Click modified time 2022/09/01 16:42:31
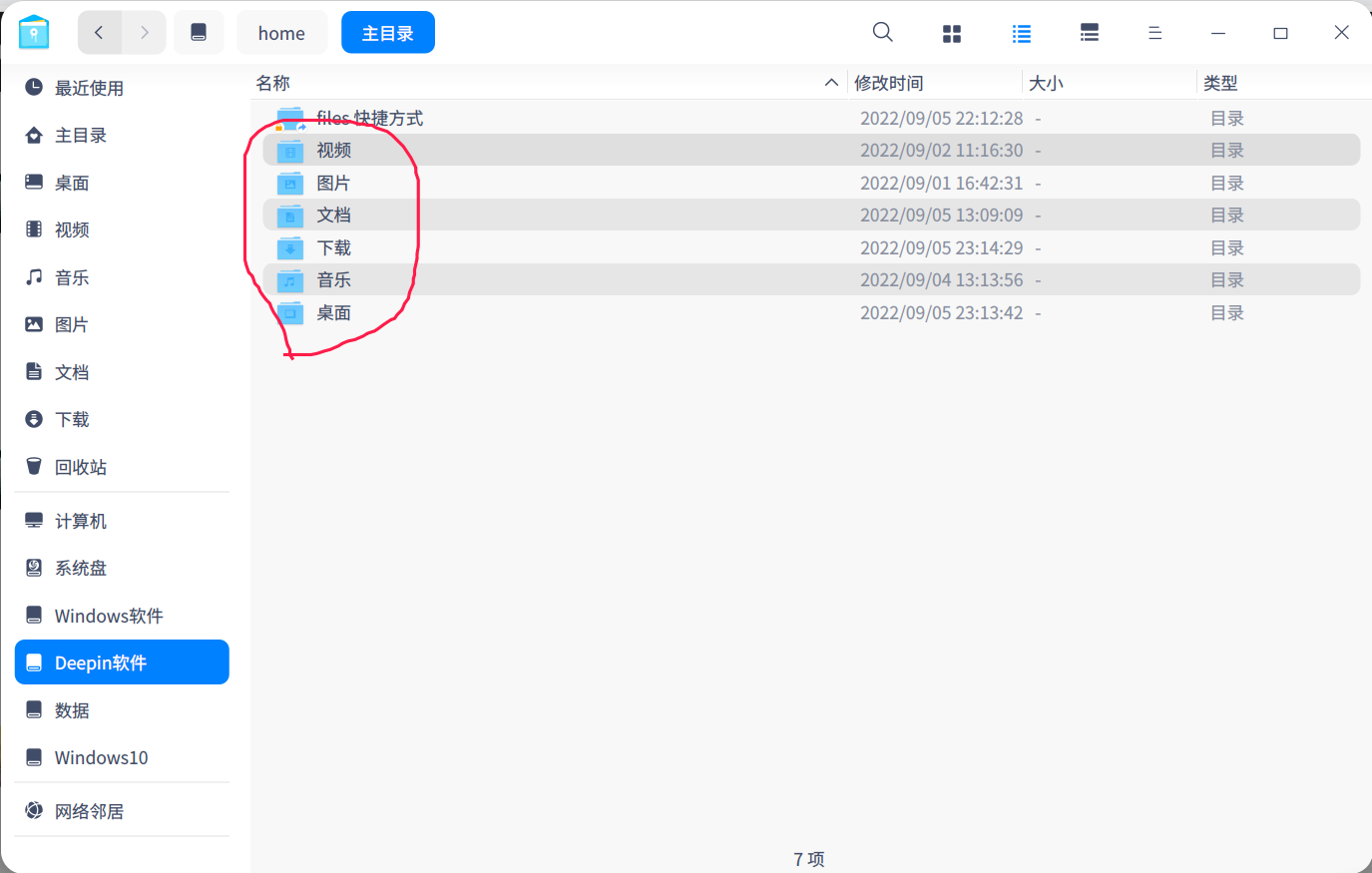This screenshot has height=873, width=1372. click(x=942, y=183)
